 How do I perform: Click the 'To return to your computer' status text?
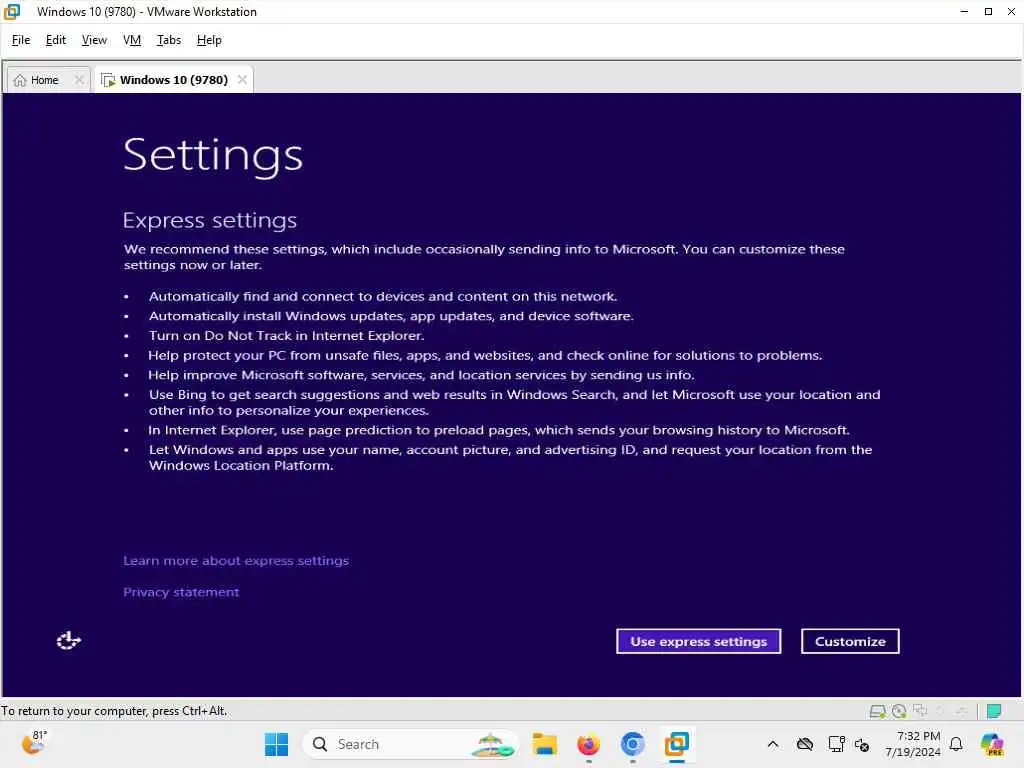[114, 711]
